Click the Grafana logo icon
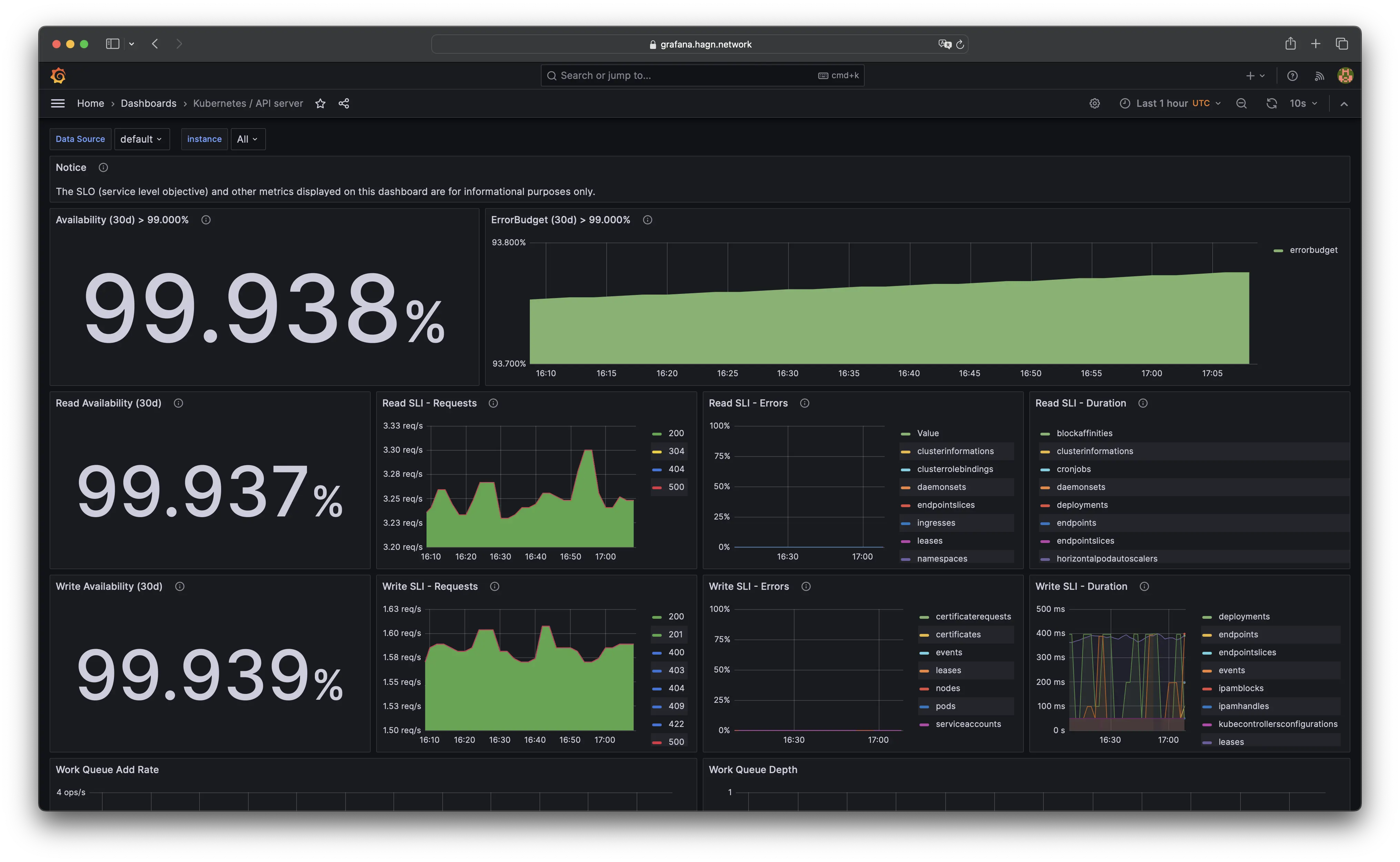The width and height of the screenshot is (1400, 862). tap(58, 75)
